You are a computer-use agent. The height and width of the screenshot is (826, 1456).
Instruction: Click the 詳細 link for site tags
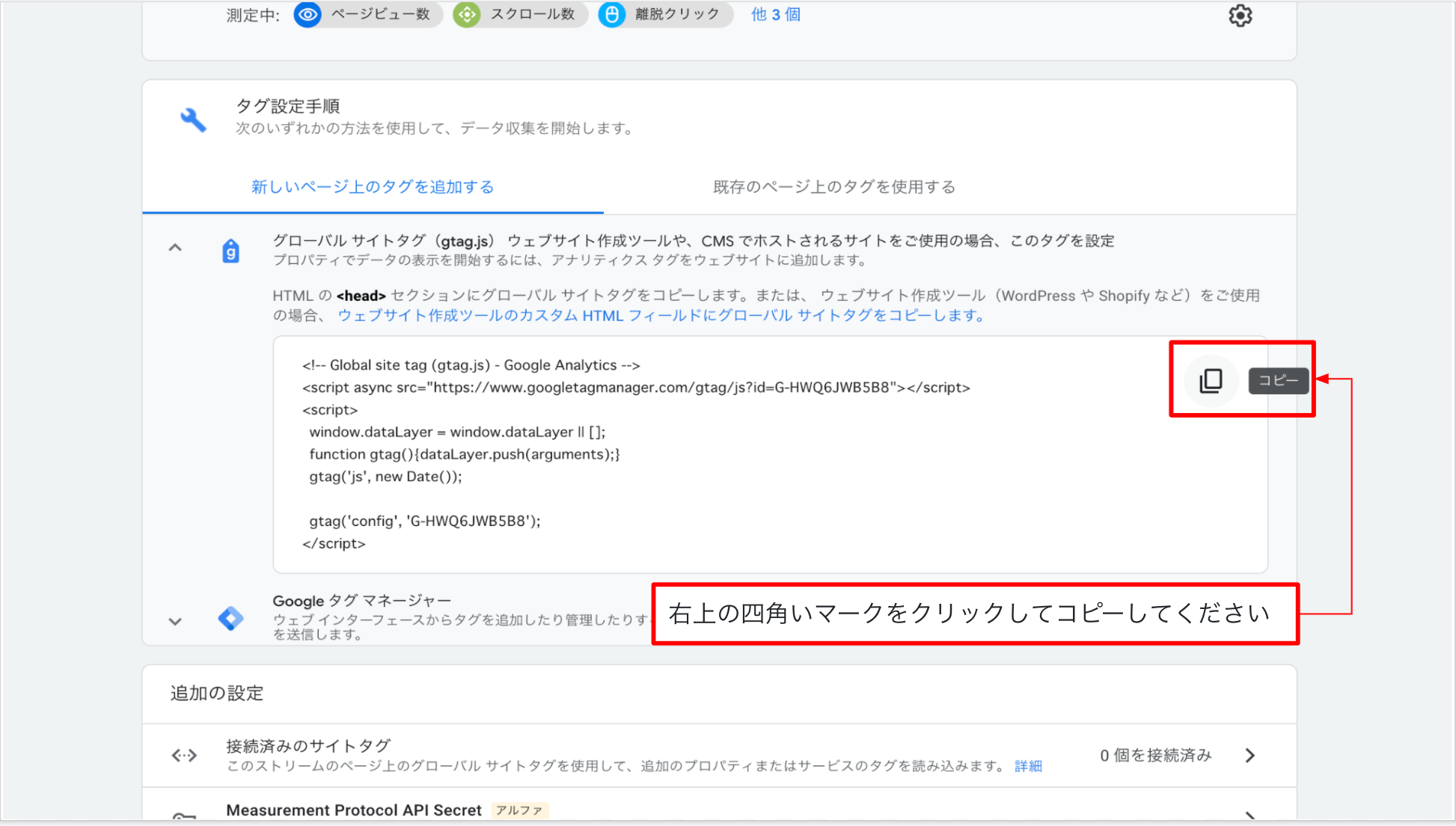pos(1028,766)
